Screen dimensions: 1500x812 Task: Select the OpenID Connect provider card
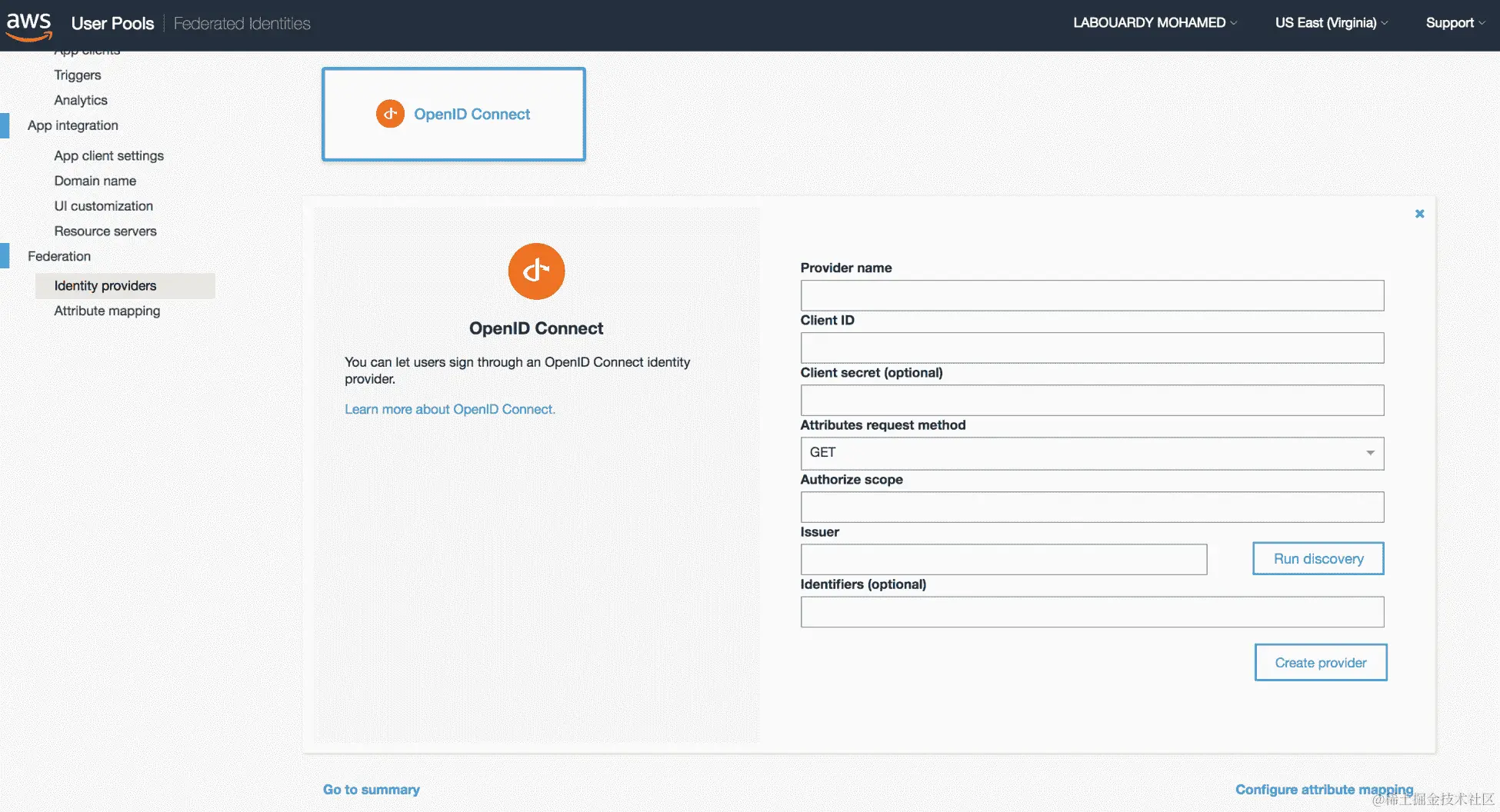(x=454, y=115)
